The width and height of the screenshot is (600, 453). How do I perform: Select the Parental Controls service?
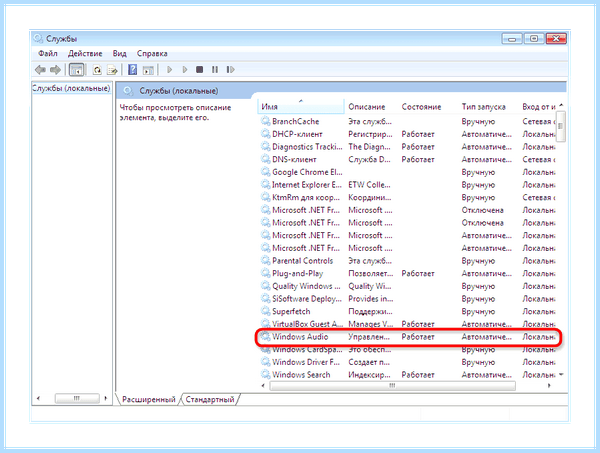click(302, 261)
